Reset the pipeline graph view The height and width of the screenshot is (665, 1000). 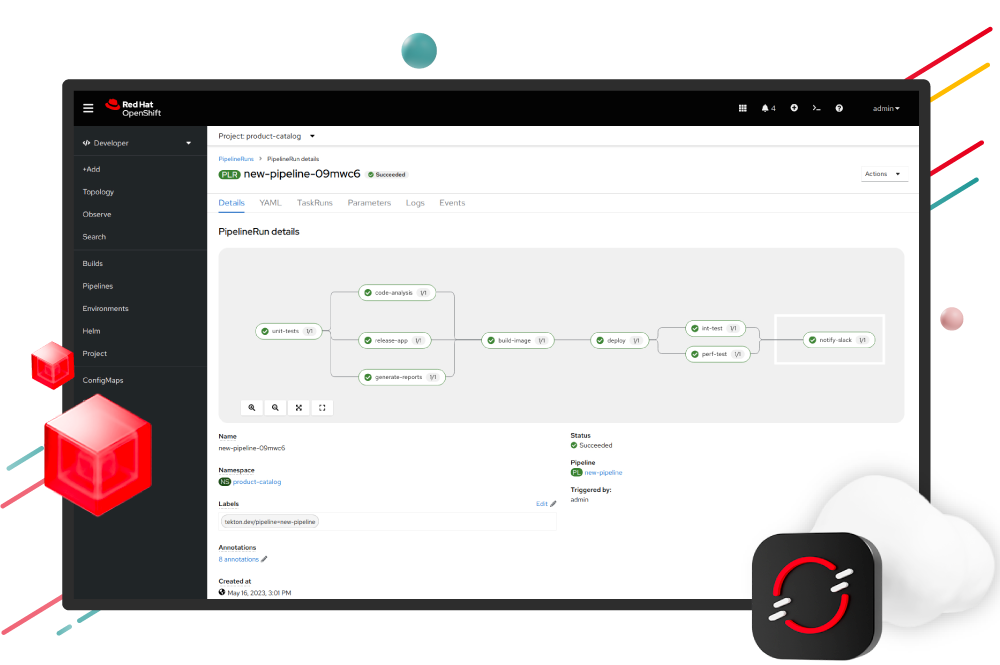(x=322, y=407)
